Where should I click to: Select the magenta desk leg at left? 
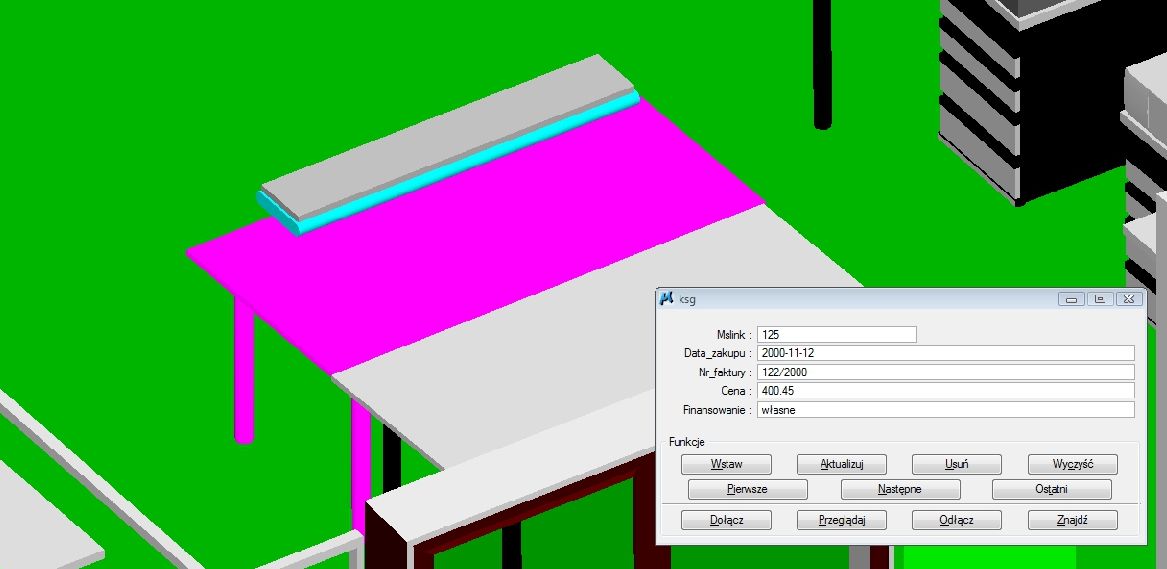244,368
